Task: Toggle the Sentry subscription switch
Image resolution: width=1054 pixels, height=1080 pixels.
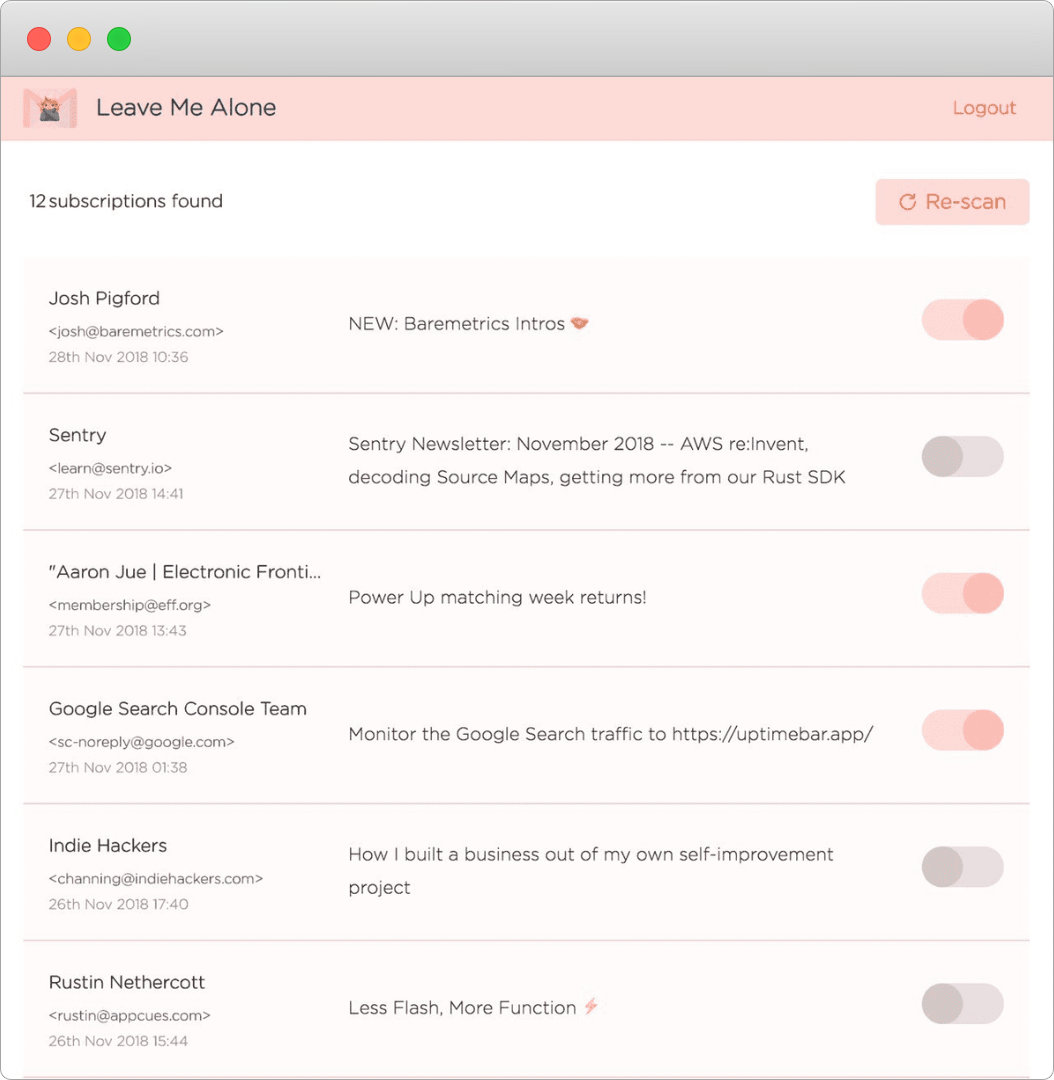Action: coord(962,457)
